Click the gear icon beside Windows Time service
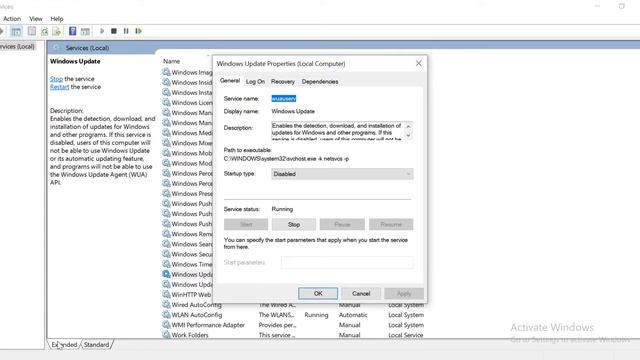The width and height of the screenshot is (640, 360). tap(166, 264)
